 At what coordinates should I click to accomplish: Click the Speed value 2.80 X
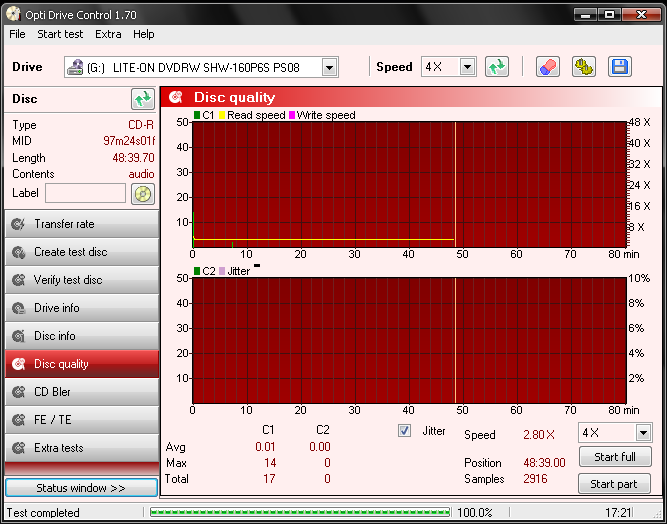(x=539, y=435)
